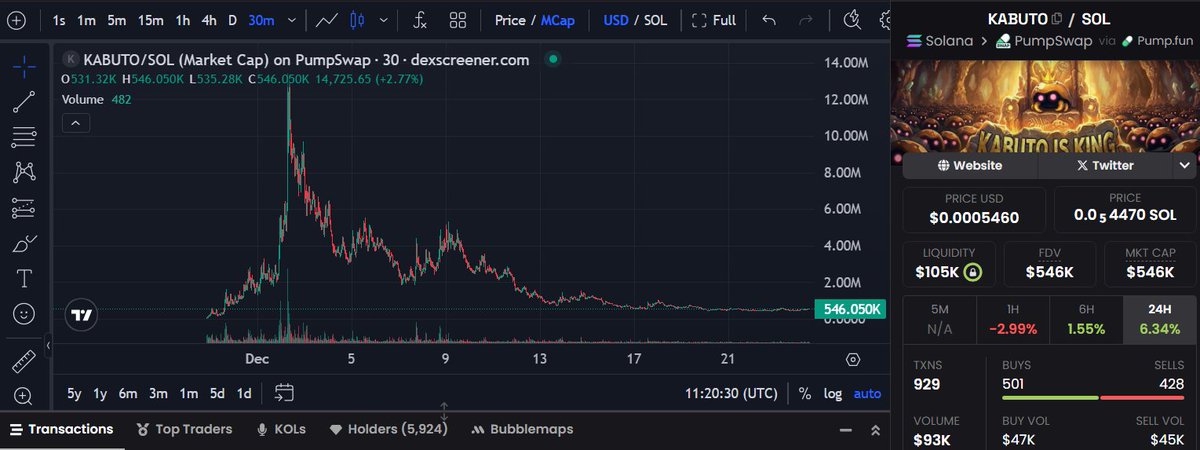Select the XABCD pattern tool
Screen dimensions: 1200x450
point(24,172)
